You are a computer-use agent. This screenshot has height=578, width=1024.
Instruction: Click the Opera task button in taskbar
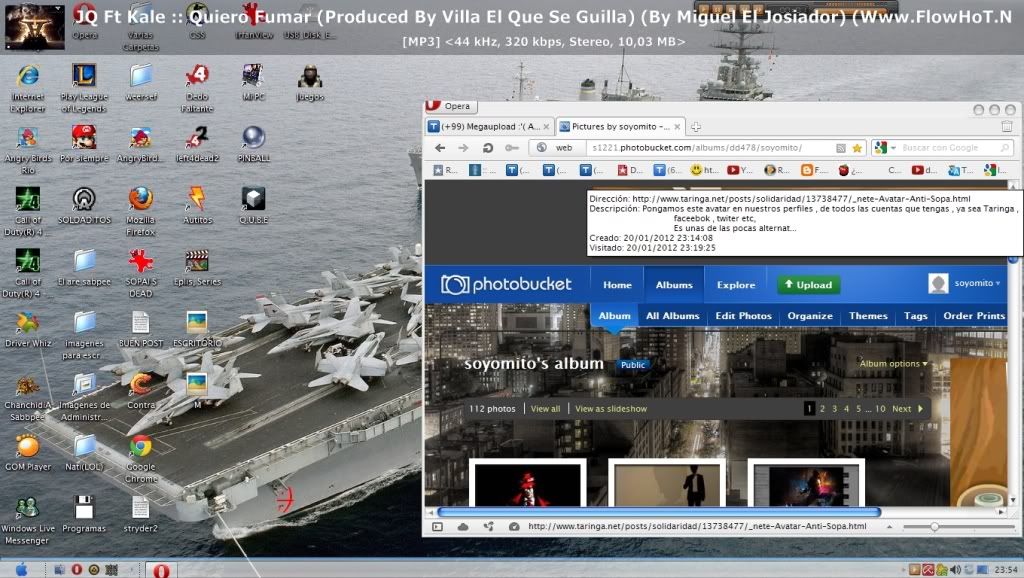[161, 570]
